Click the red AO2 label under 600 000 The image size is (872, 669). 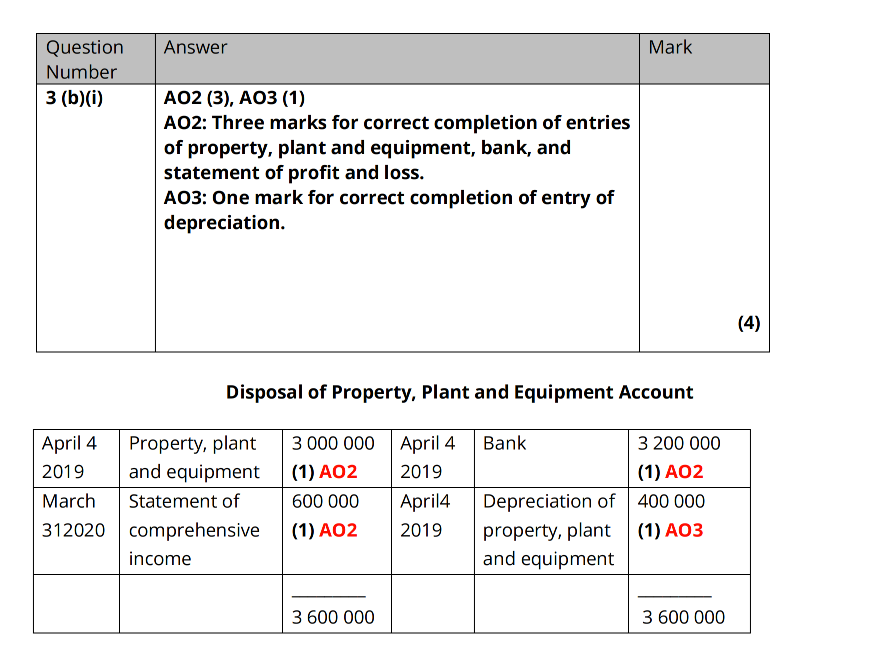[x=338, y=530]
